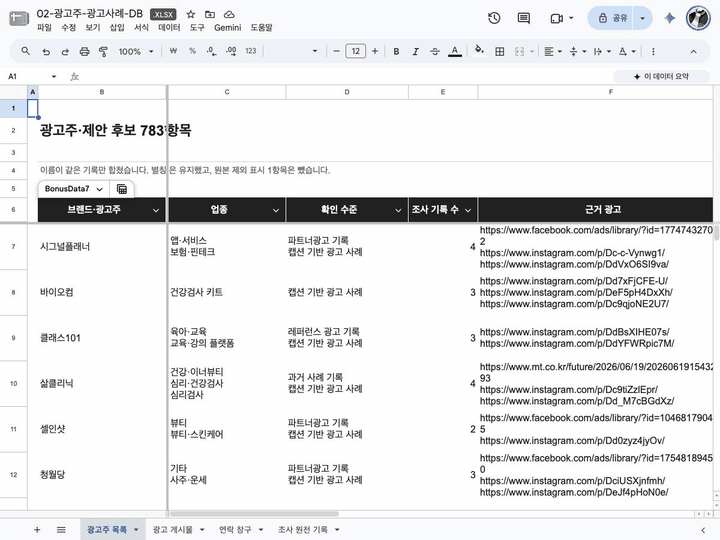Click the print icon

84,51
